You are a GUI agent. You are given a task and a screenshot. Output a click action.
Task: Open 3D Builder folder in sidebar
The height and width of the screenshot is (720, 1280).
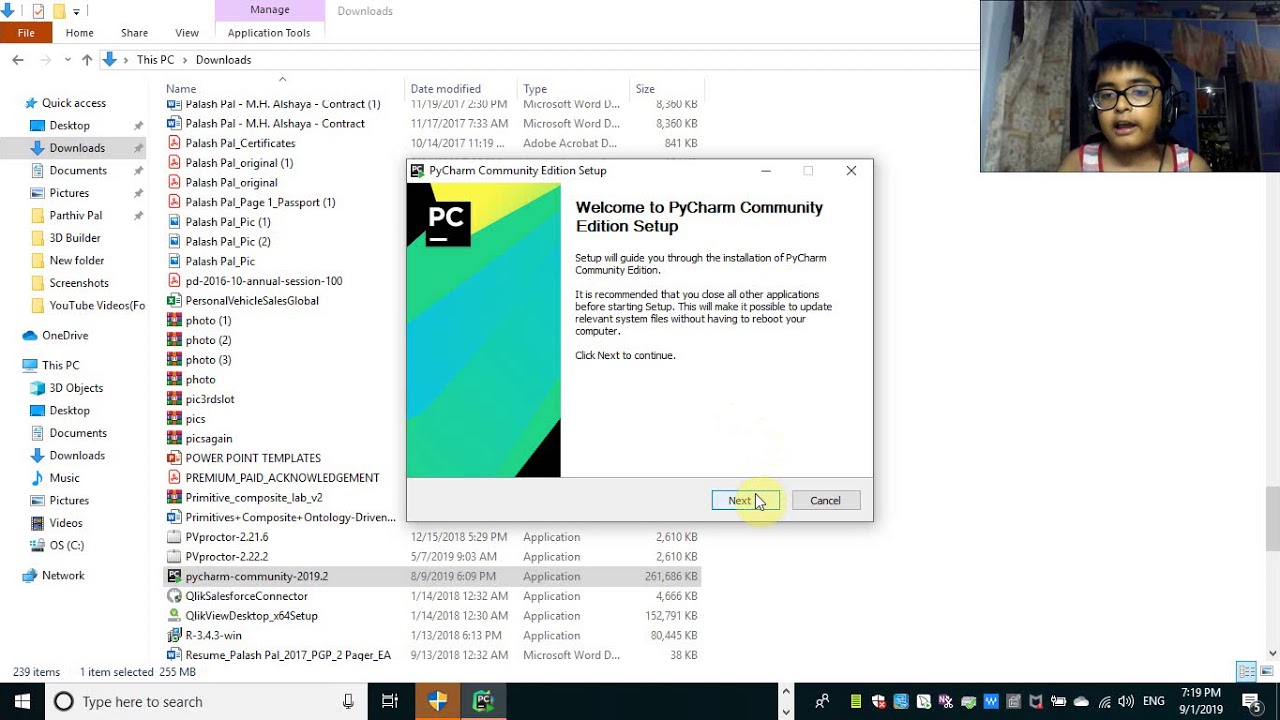tap(75, 238)
